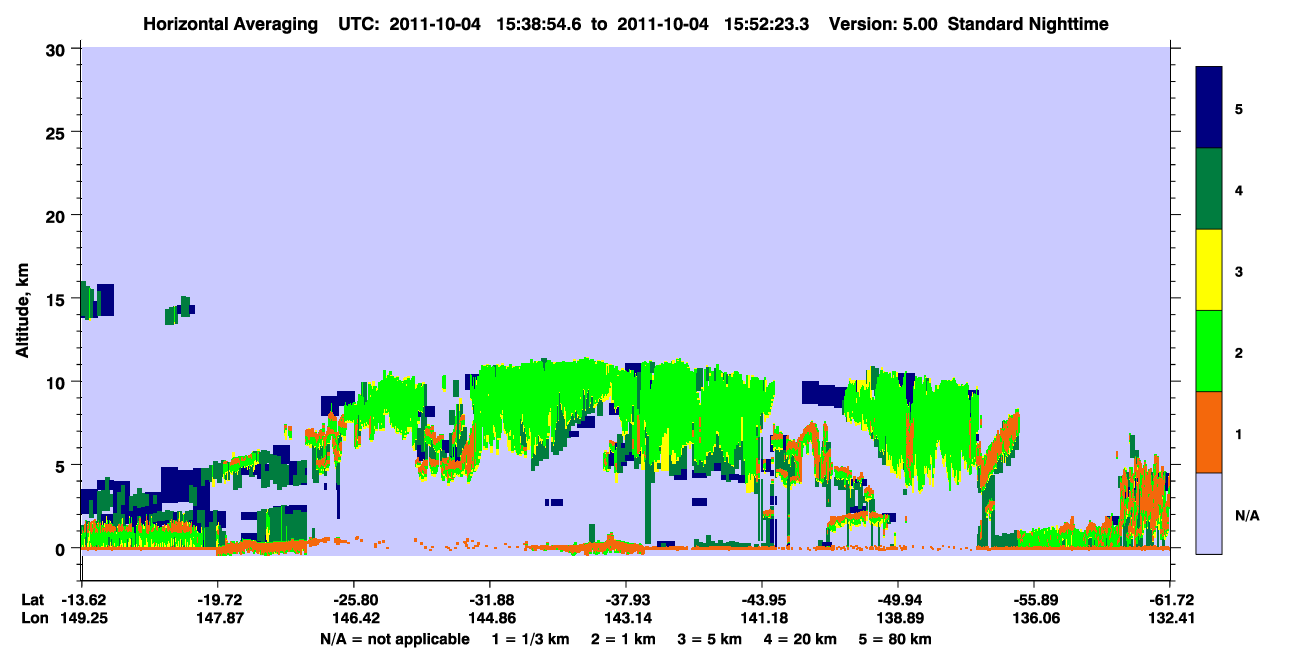Screen dimensions: 1300x667
Task: Click longitude value 141.18
Action: [x=762, y=618]
